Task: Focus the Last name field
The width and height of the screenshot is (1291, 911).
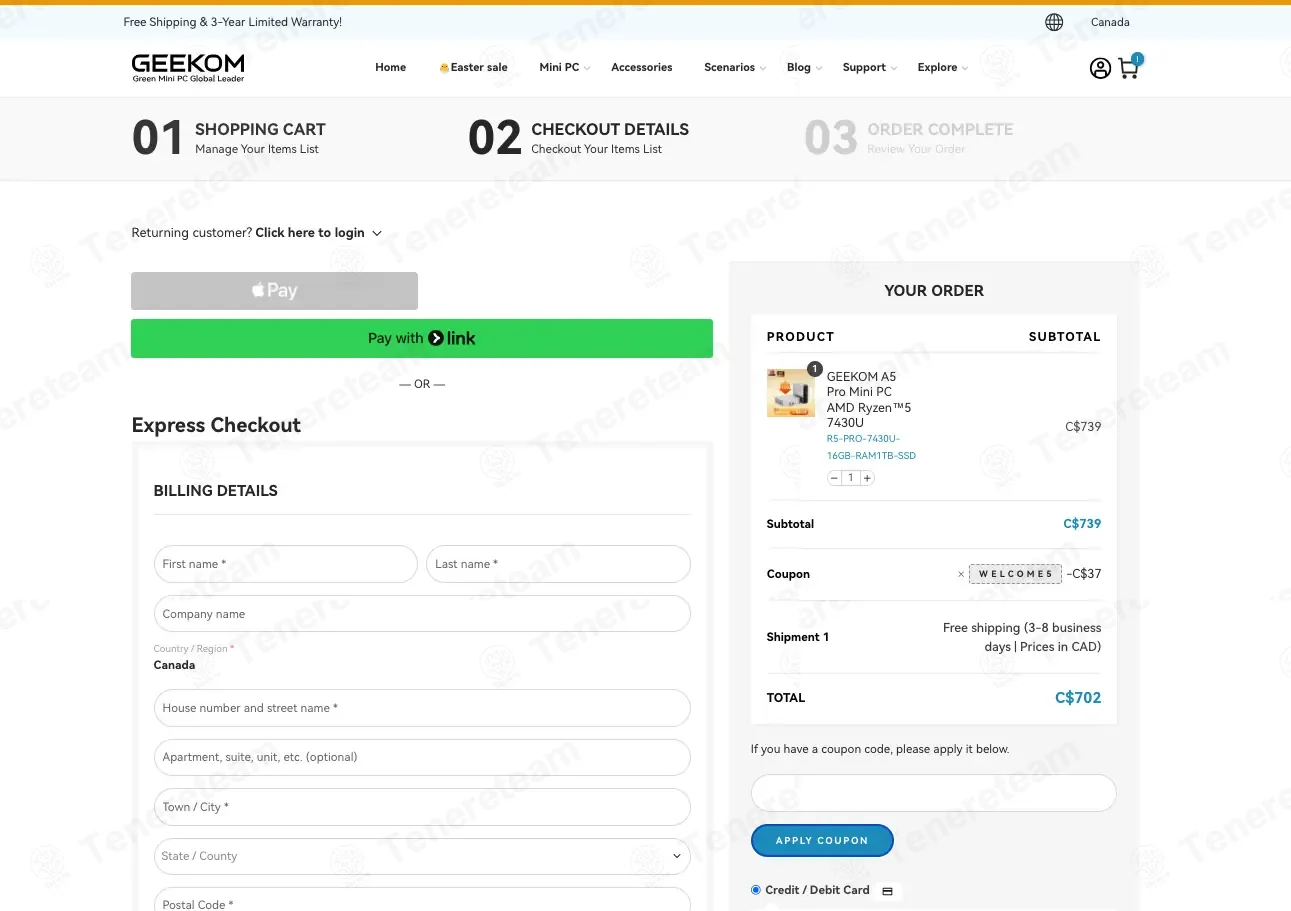Action: coord(558,564)
